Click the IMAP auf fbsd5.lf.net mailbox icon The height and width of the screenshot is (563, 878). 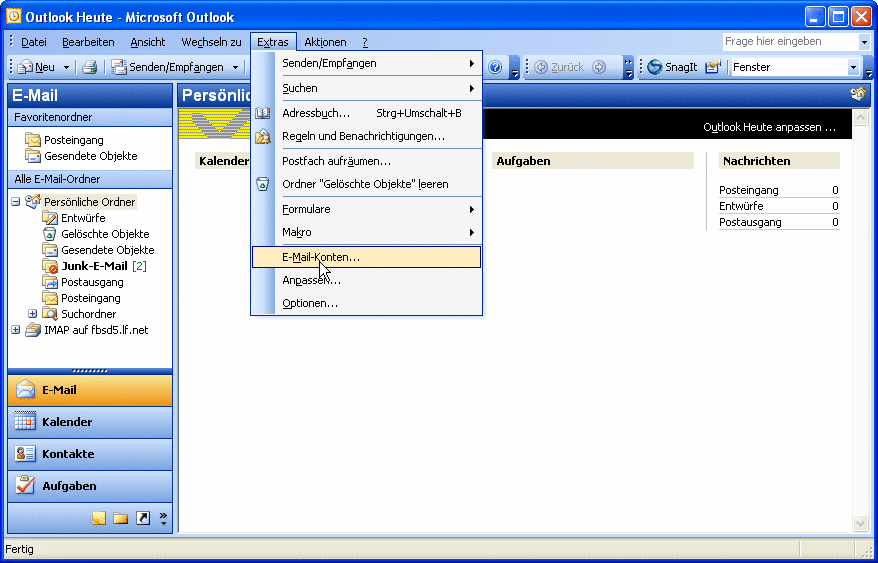tap(33, 330)
